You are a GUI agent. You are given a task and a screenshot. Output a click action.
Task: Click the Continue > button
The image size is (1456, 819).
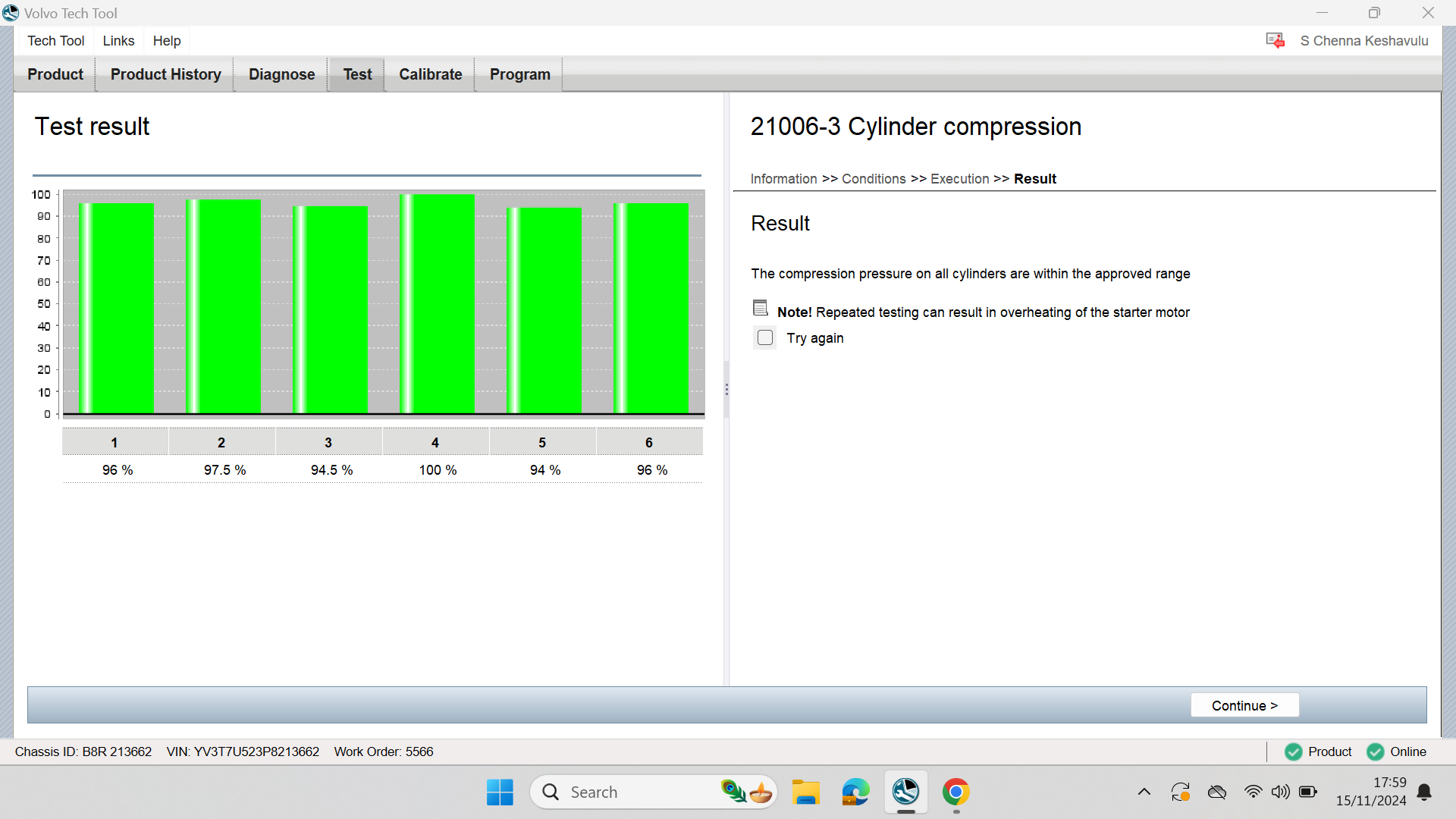pos(1244,705)
